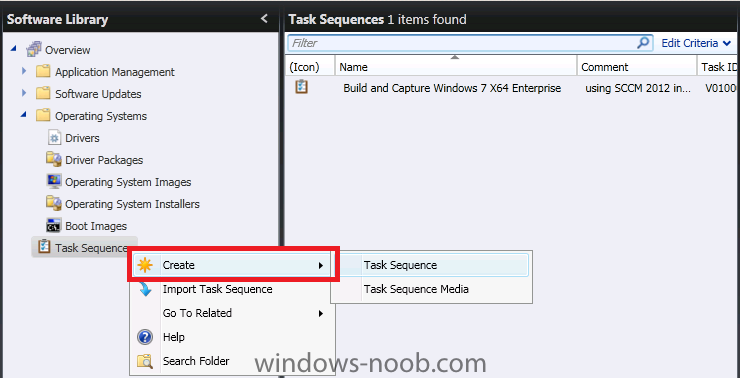
Task: Open the Operating System Images icon
Action: [x=54, y=182]
